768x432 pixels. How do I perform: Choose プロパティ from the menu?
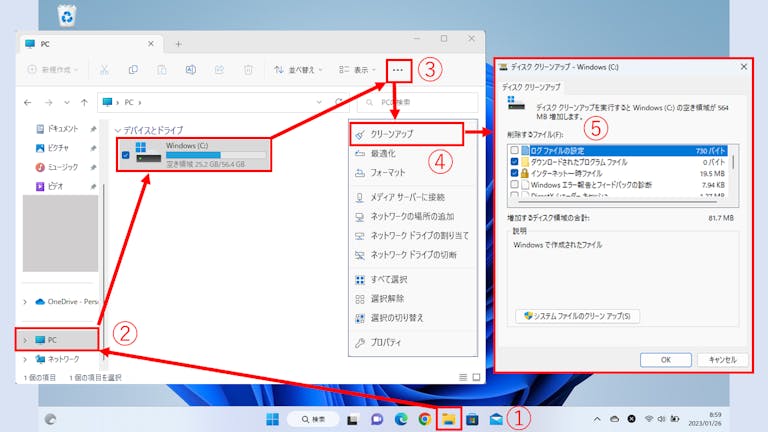click(413, 342)
